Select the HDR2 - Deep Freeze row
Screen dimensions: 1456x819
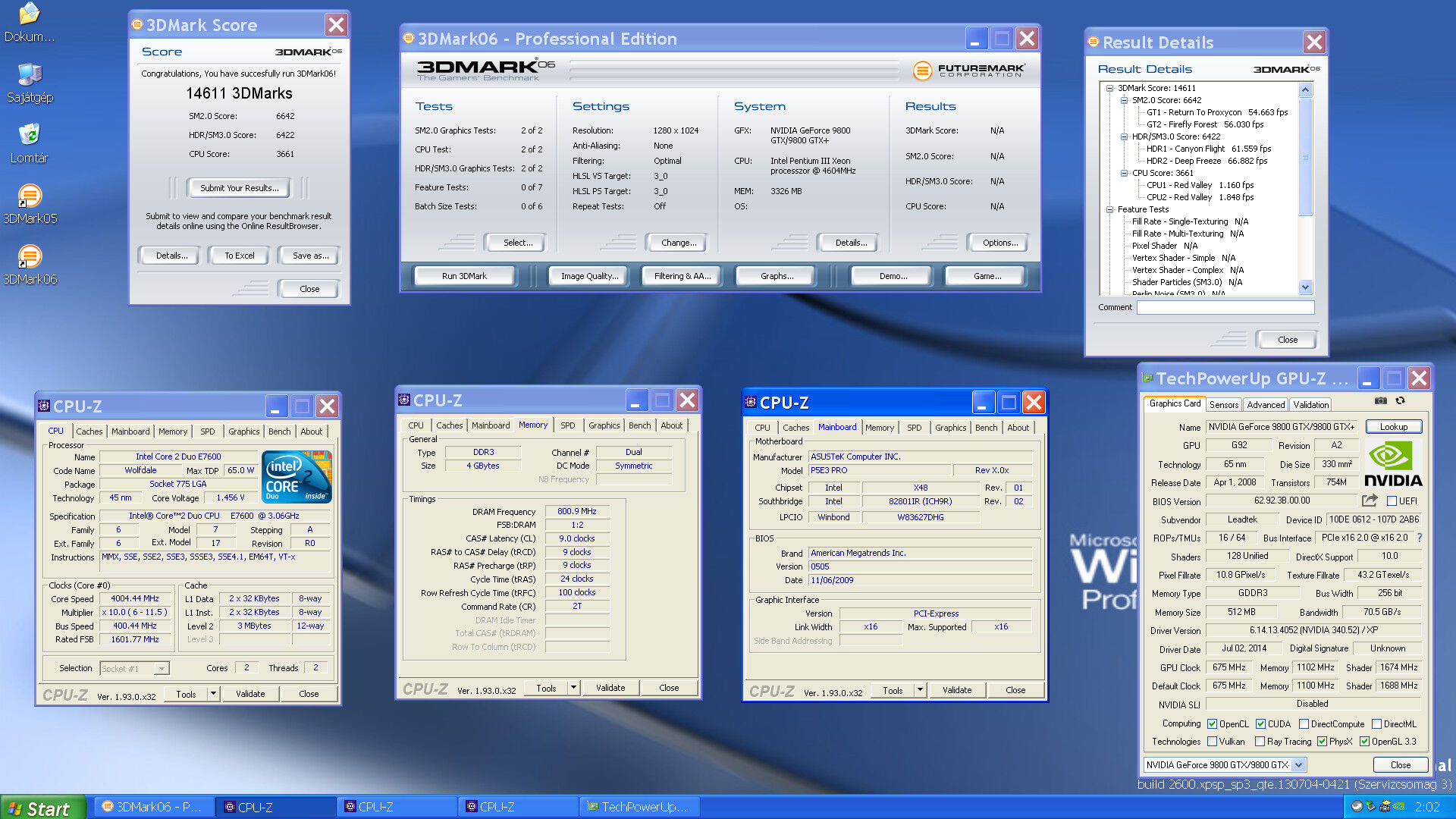tap(1207, 161)
